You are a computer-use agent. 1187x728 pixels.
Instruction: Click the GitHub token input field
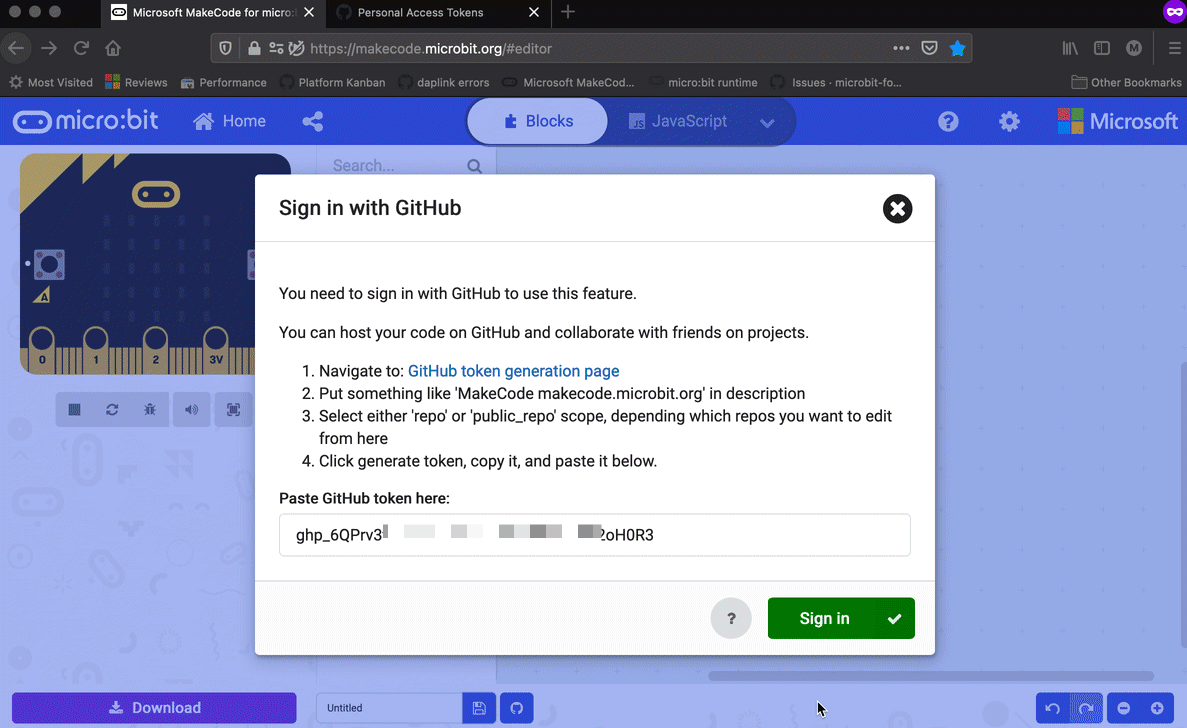pos(594,535)
